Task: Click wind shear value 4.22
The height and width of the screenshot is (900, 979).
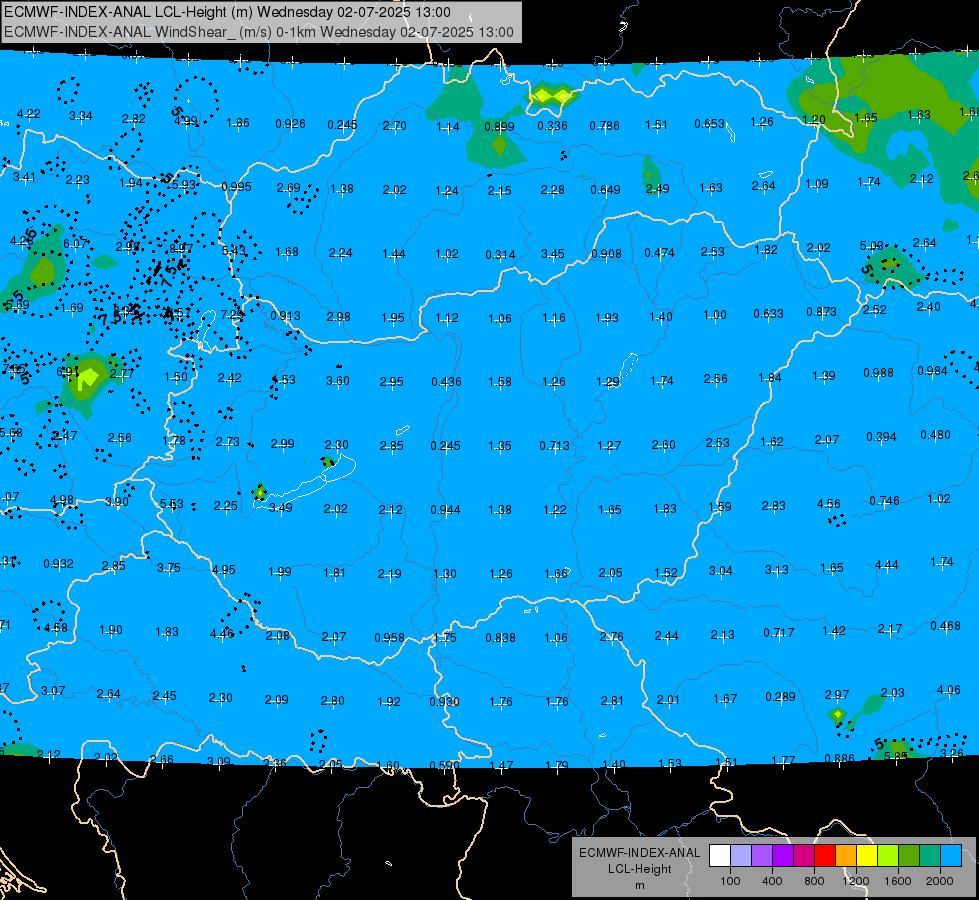Action: (29, 114)
